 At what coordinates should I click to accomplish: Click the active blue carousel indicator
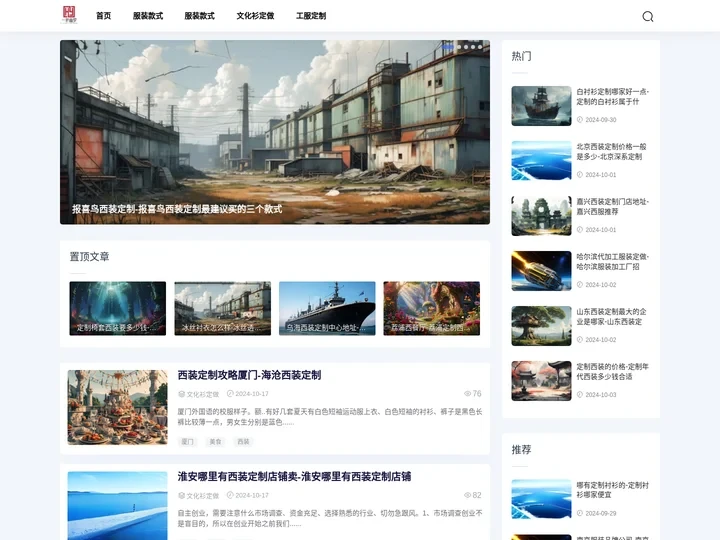point(448,46)
